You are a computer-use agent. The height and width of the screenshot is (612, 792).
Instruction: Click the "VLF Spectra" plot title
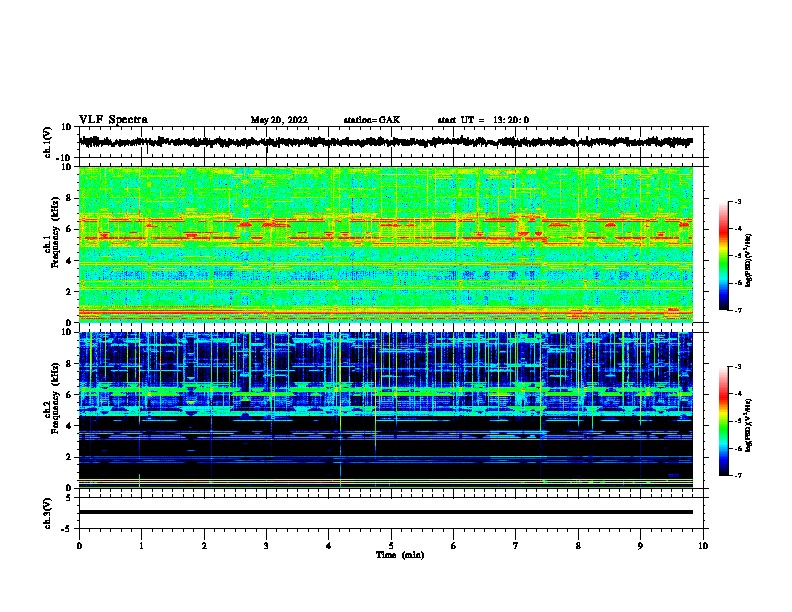[113, 120]
